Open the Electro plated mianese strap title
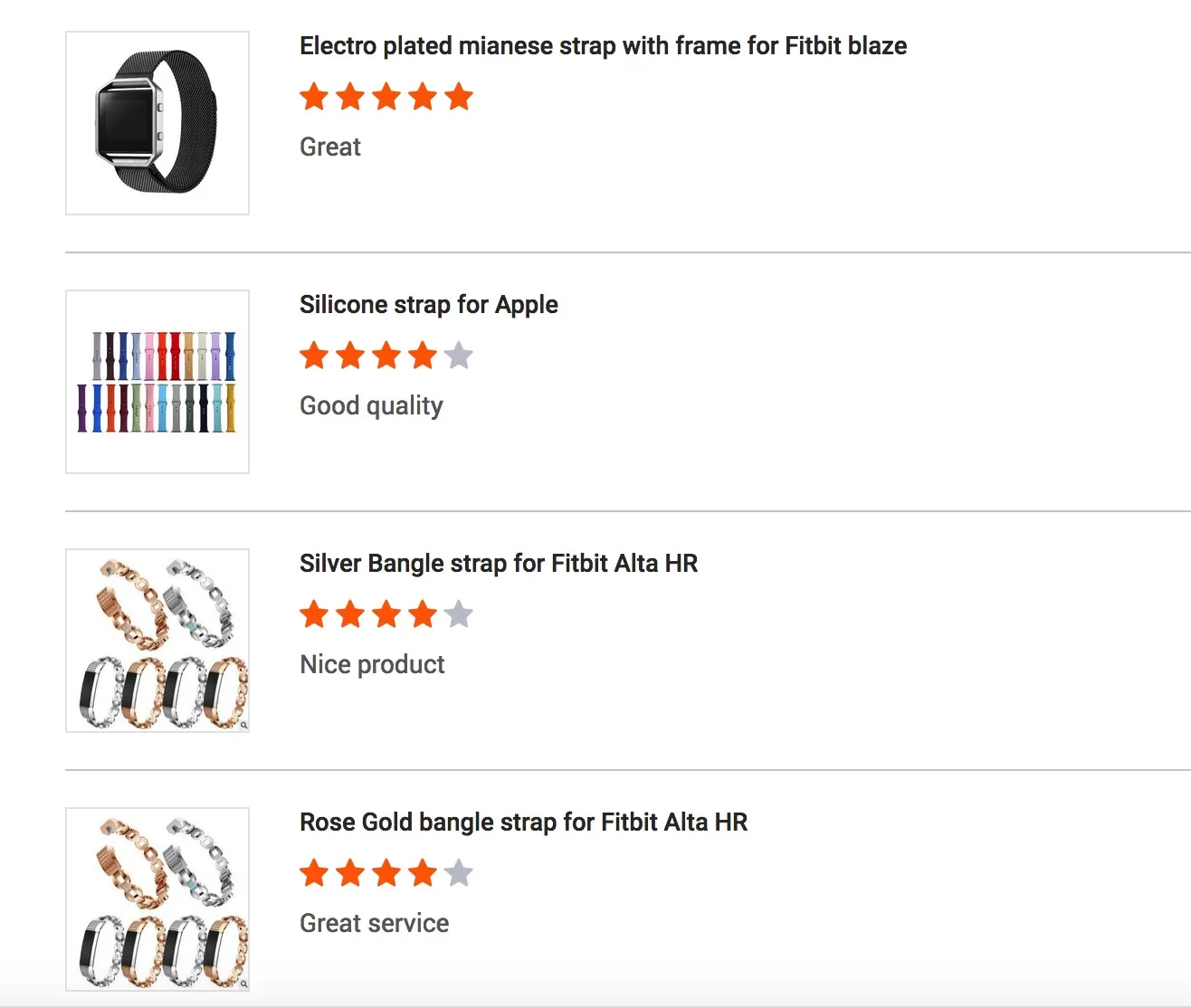This screenshot has height=1008, width=1191. [603, 46]
